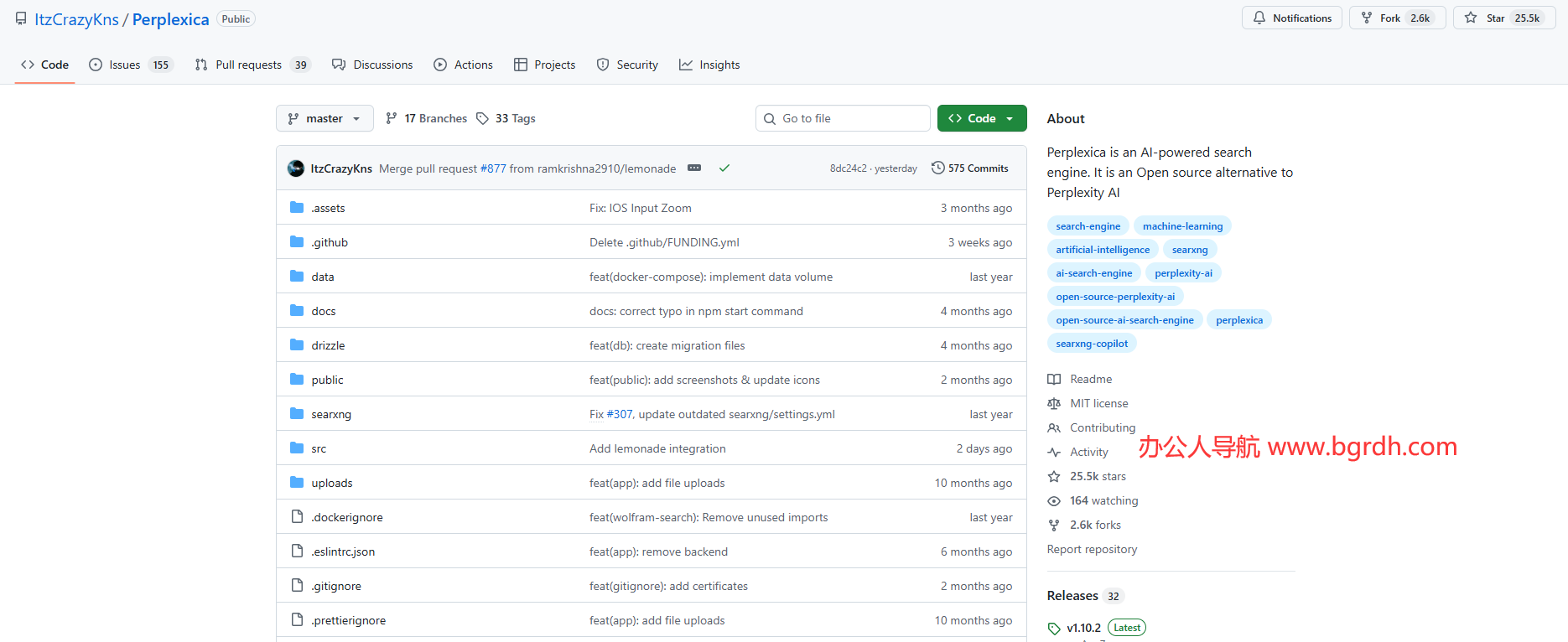Switch to the Issues tab
This screenshot has height=642, width=1568.
coord(125,65)
